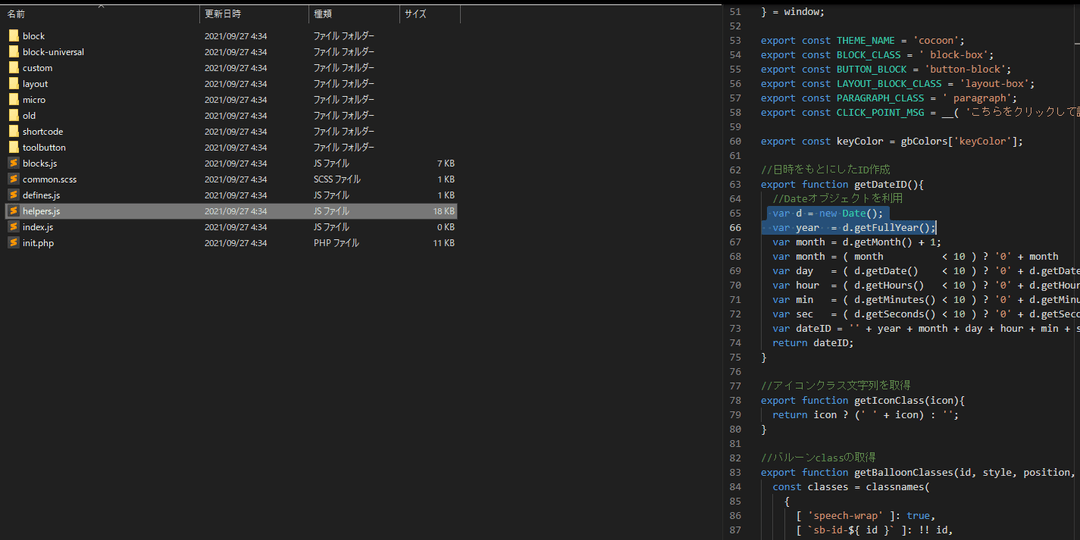This screenshot has height=540, width=1080.
Task: Click line number 78 in editor gutter
Action: coord(735,400)
